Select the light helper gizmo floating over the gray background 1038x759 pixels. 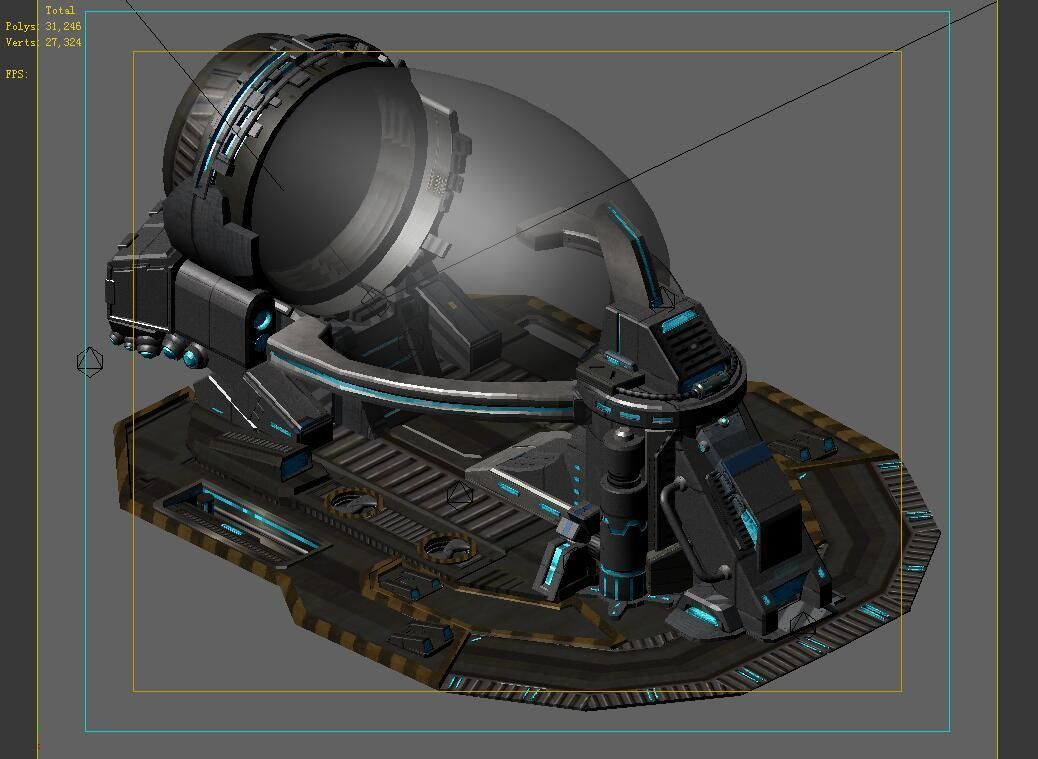tap(90, 362)
